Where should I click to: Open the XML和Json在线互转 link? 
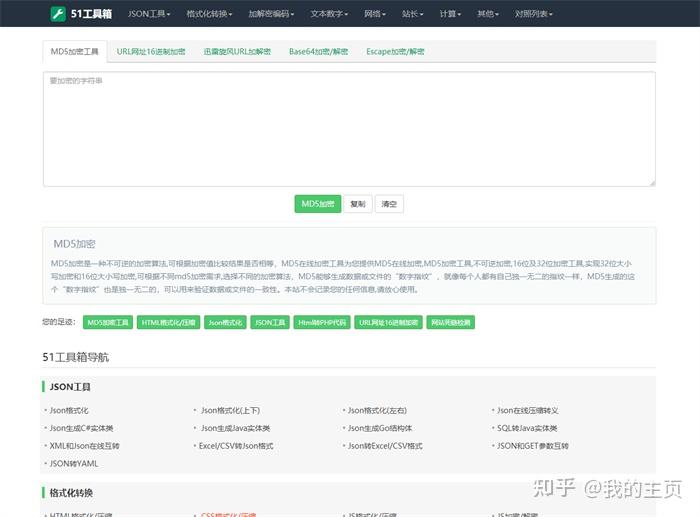tap(84, 446)
